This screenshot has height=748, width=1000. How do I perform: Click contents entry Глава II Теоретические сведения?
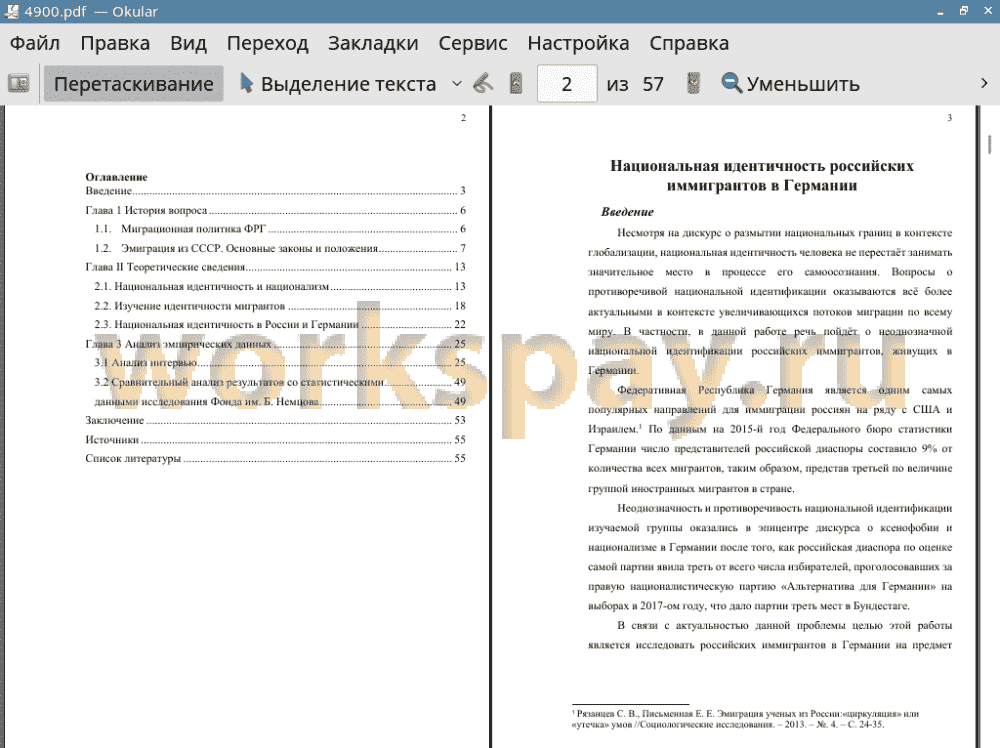click(276, 267)
